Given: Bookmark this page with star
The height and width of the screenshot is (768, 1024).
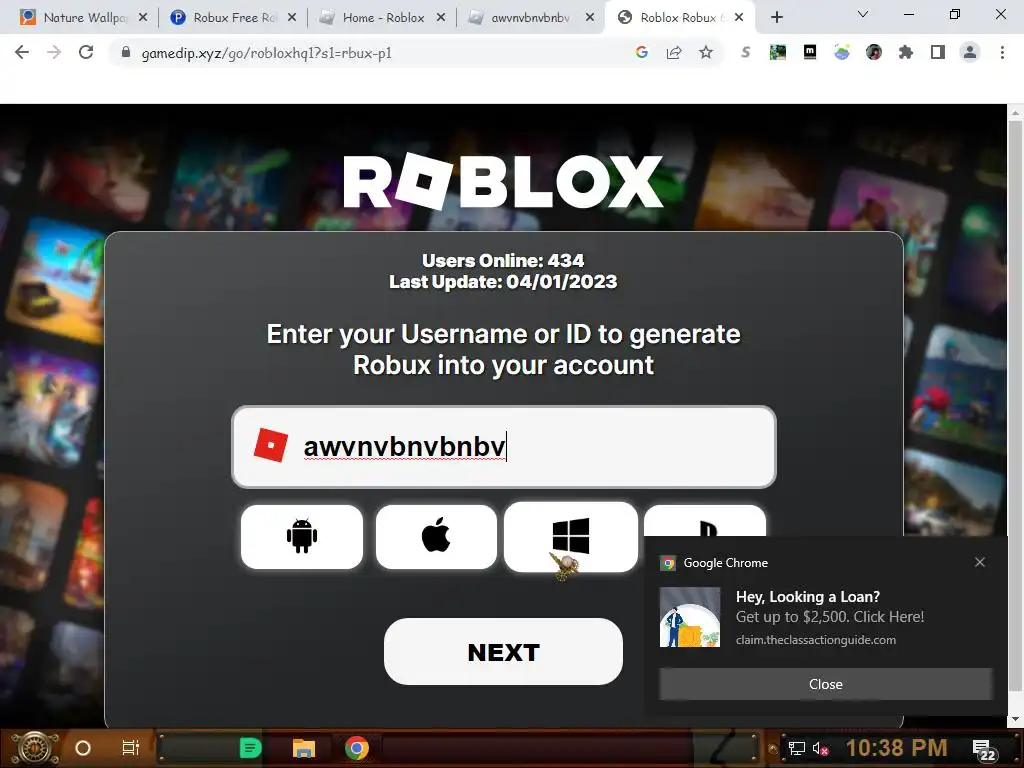Looking at the screenshot, I should [x=706, y=52].
